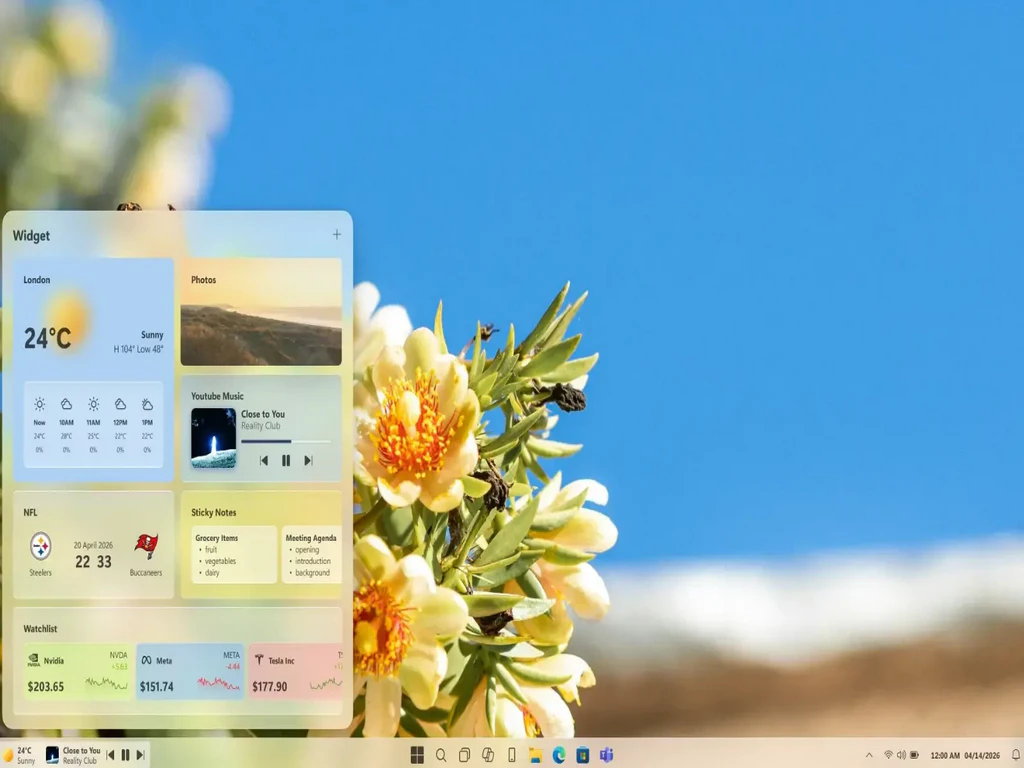
Task: Expand the system tray hidden icons chevron
Action: click(x=868, y=755)
